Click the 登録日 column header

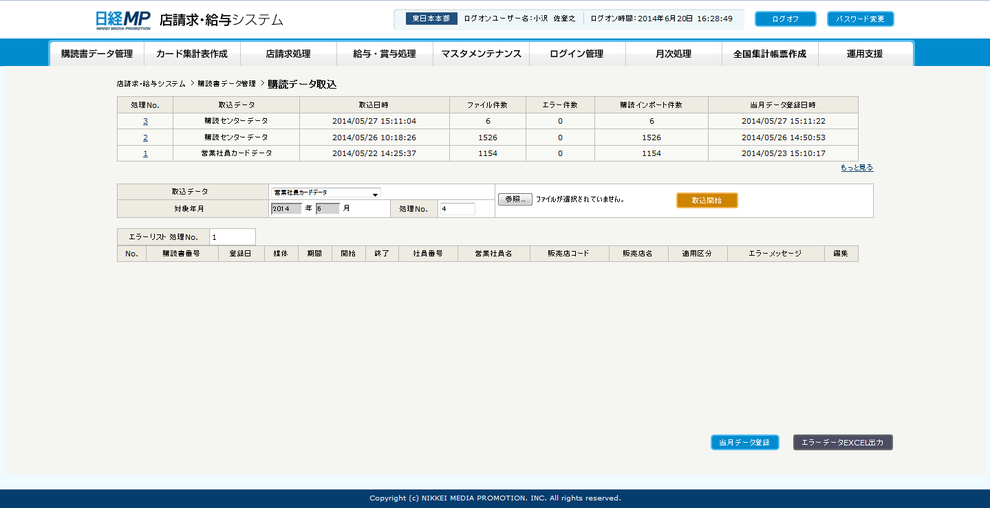241,254
